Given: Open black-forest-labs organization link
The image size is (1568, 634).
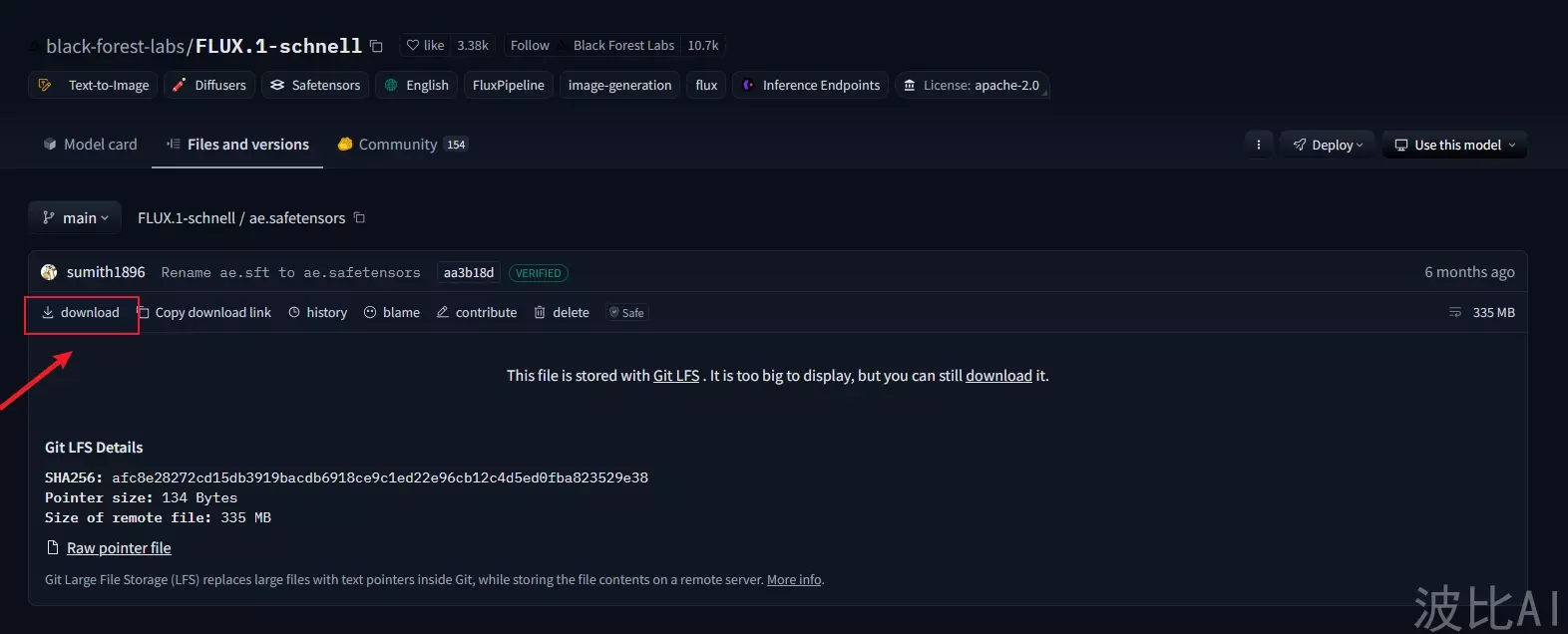Looking at the screenshot, I should pyautogui.click(x=115, y=46).
